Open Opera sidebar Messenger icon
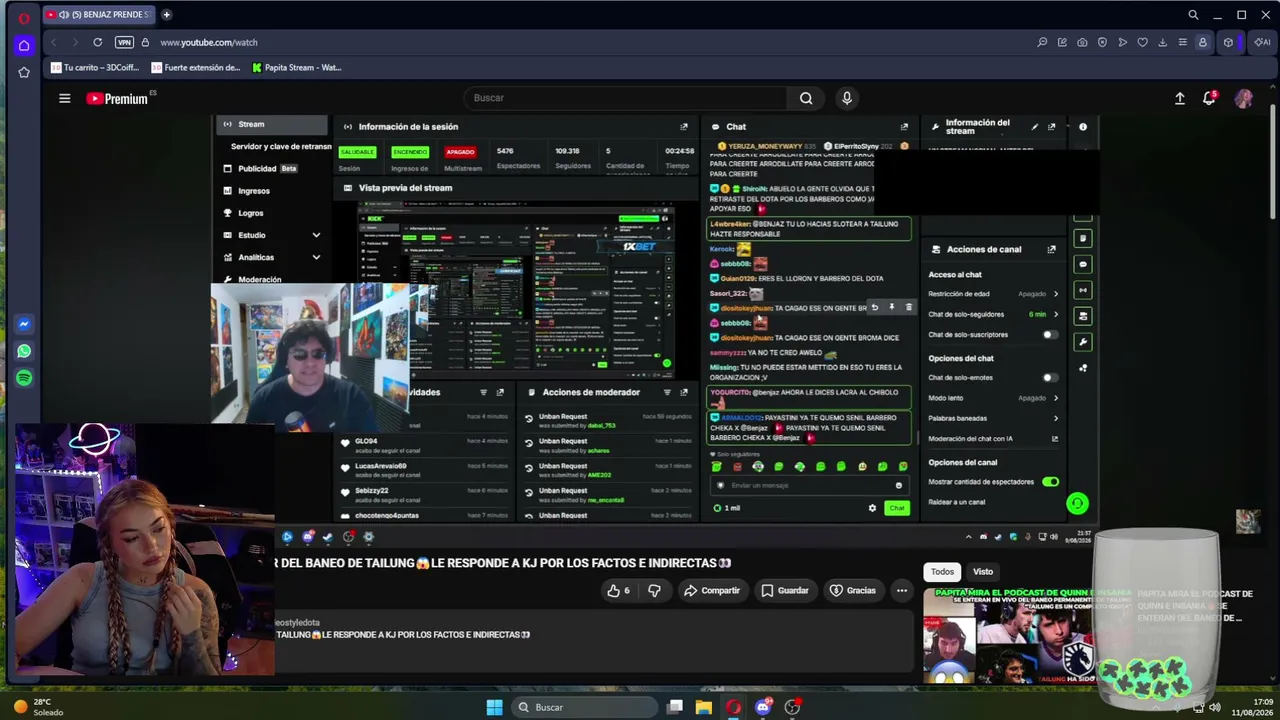1280x720 pixels. pos(24,324)
